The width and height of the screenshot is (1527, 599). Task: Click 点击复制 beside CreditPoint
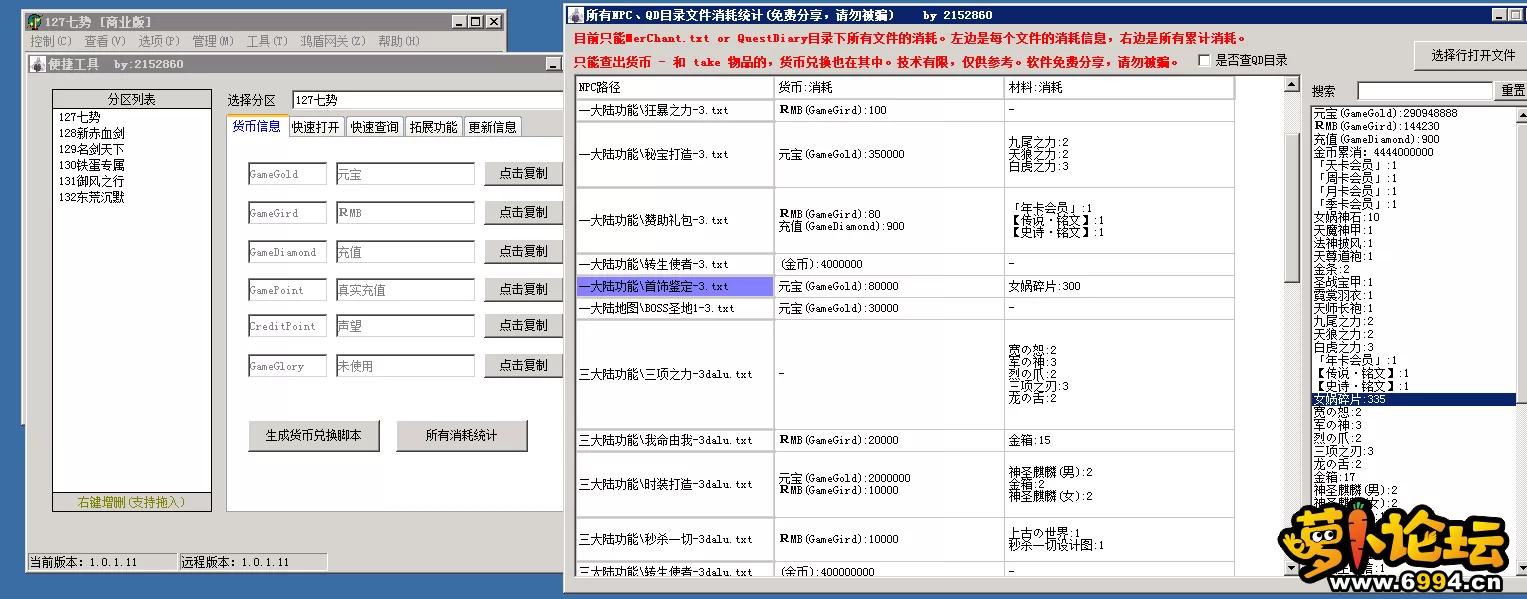[524, 325]
